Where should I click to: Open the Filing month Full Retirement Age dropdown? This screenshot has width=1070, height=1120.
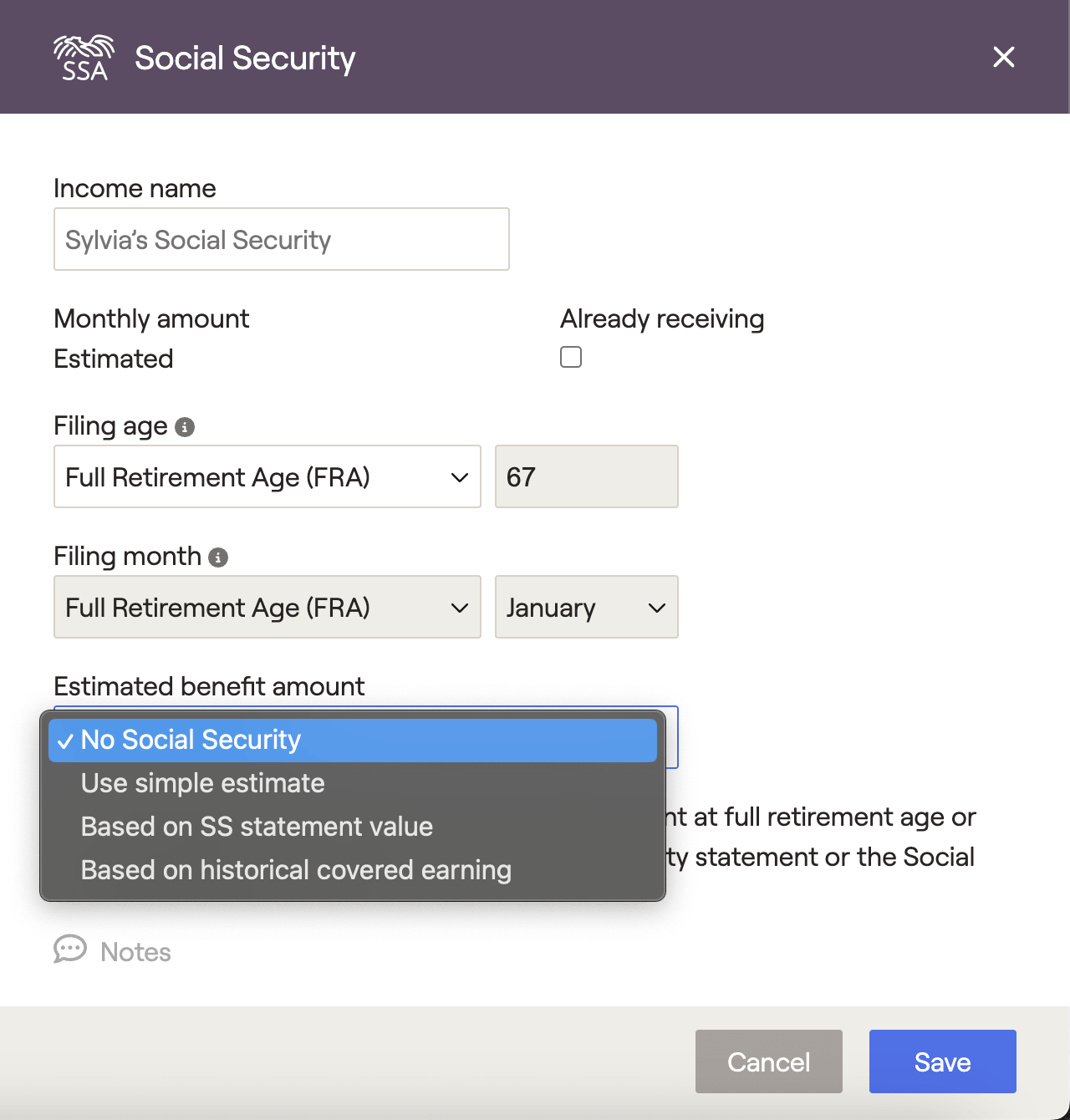pos(267,607)
